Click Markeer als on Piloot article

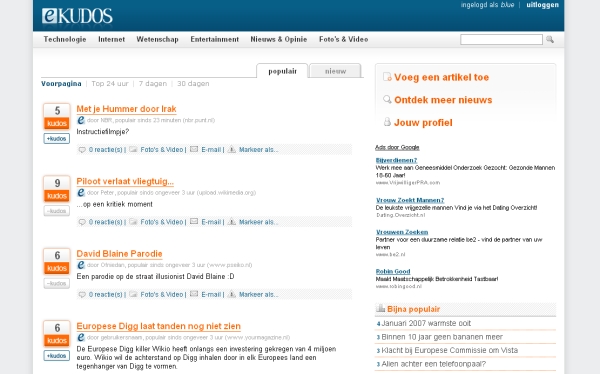tap(258, 222)
